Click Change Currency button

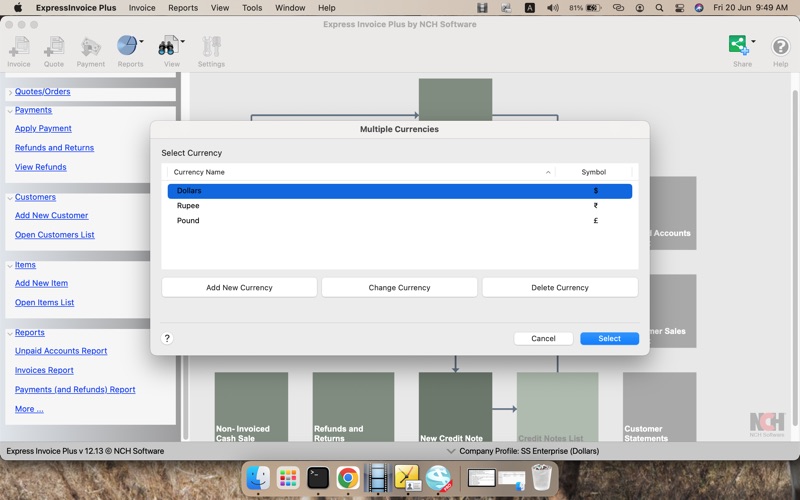click(399, 288)
